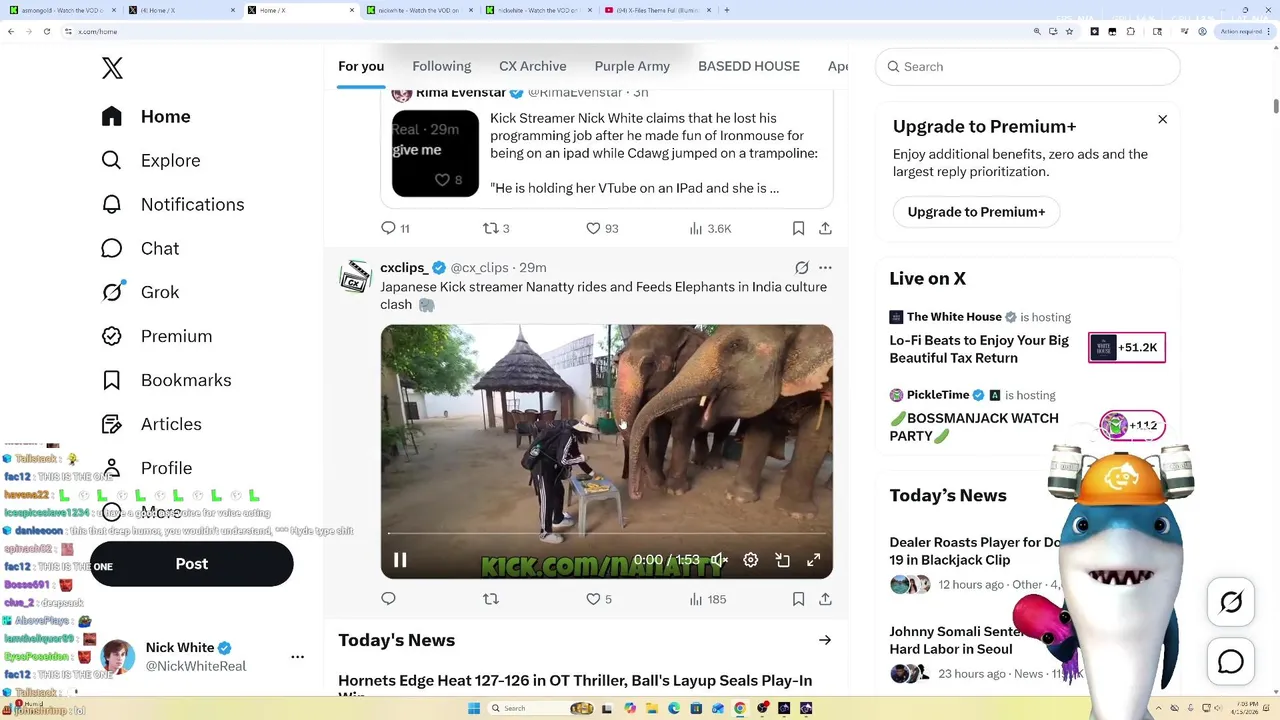Bookmark Rima Evenstar's post
Screen dimensions: 1280x720
pos(798,228)
